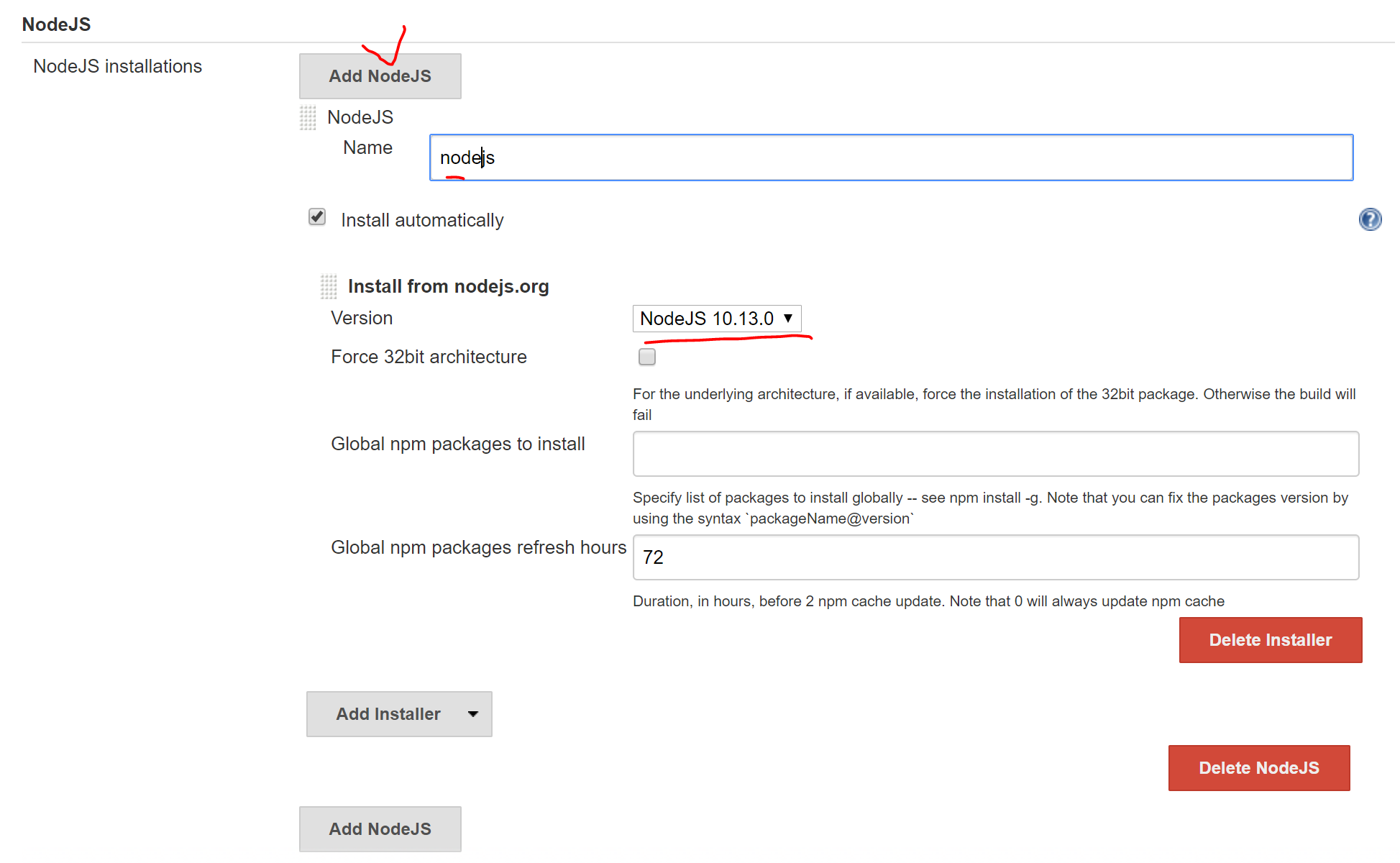This screenshot has width=1400, height=863.
Task: Click the help question mark icon
Action: [x=1370, y=219]
